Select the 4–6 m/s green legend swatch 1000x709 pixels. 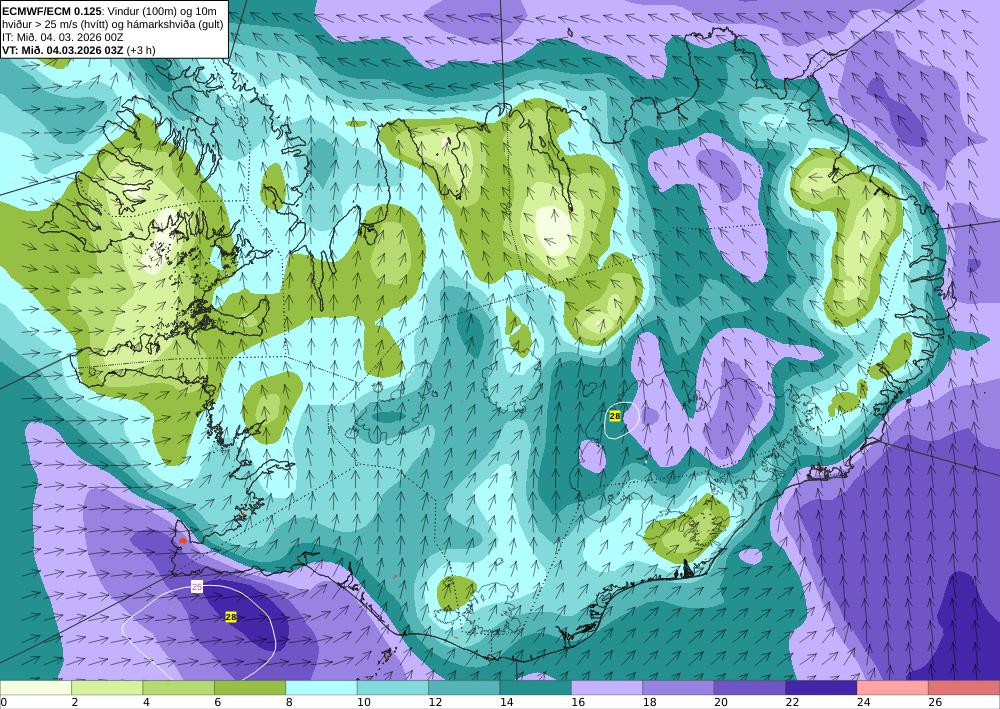point(179,687)
